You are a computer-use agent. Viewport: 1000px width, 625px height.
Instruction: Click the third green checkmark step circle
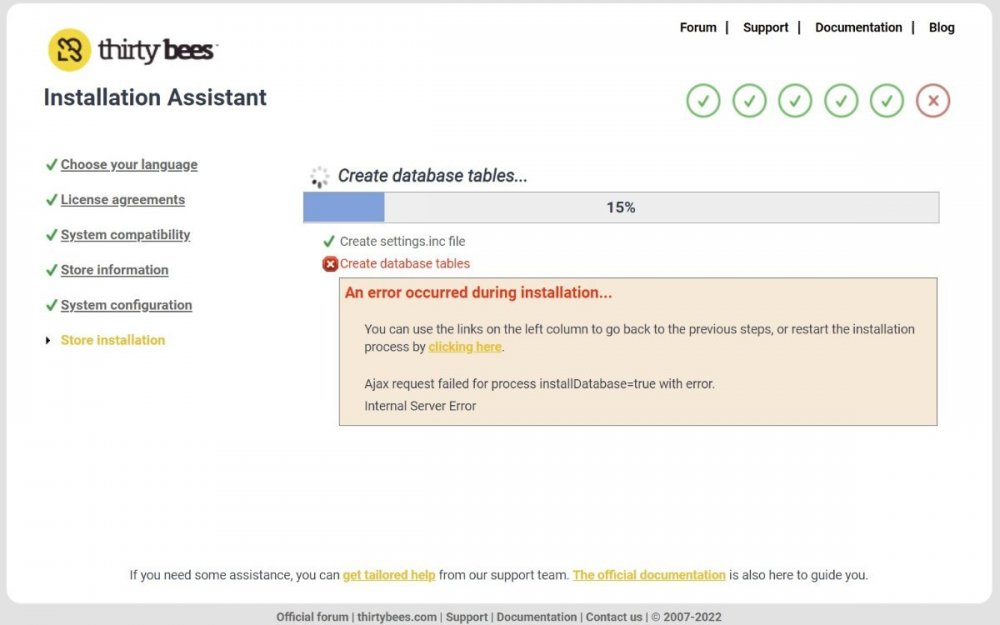(795, 101)
